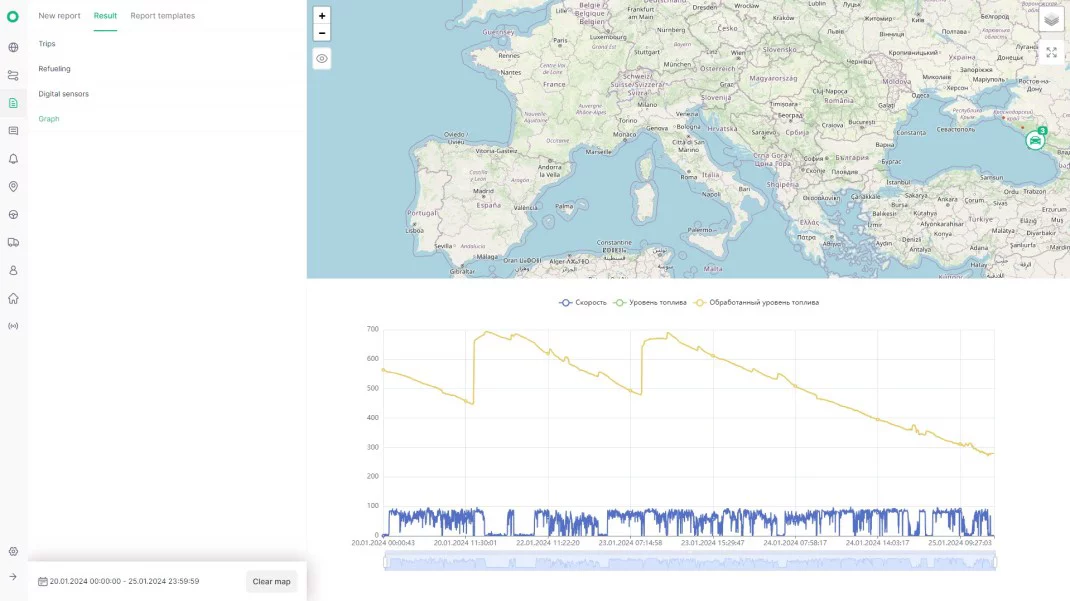This screenshot has width=1070, height=601.
Task: Open the map layers selector
Action: tap(1052, 20)
